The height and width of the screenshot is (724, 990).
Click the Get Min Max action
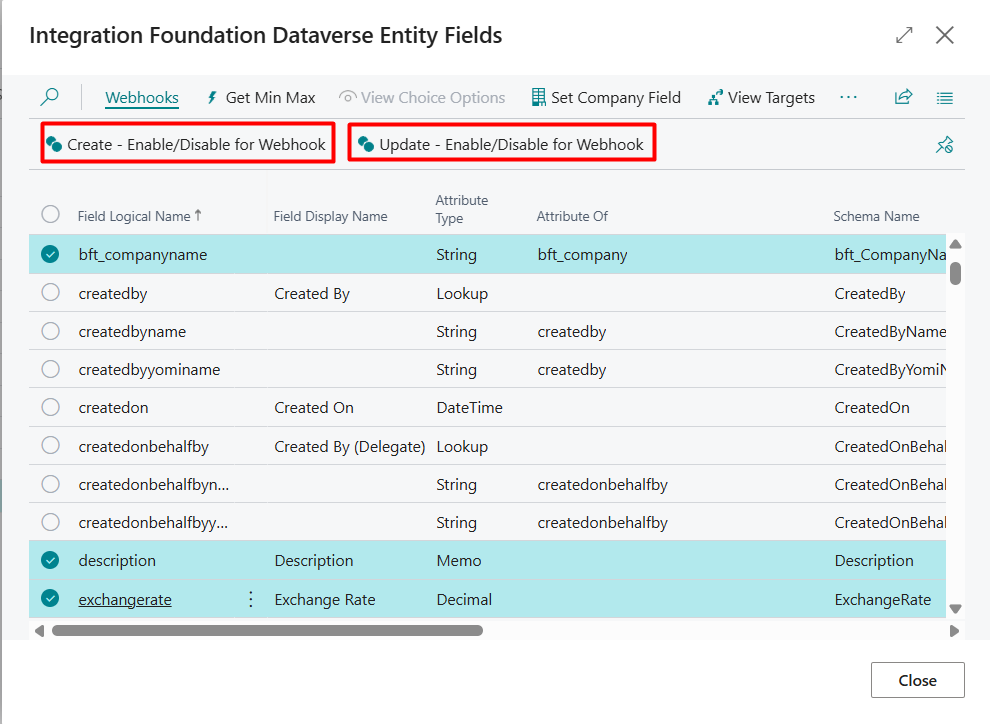pos(260,97)
